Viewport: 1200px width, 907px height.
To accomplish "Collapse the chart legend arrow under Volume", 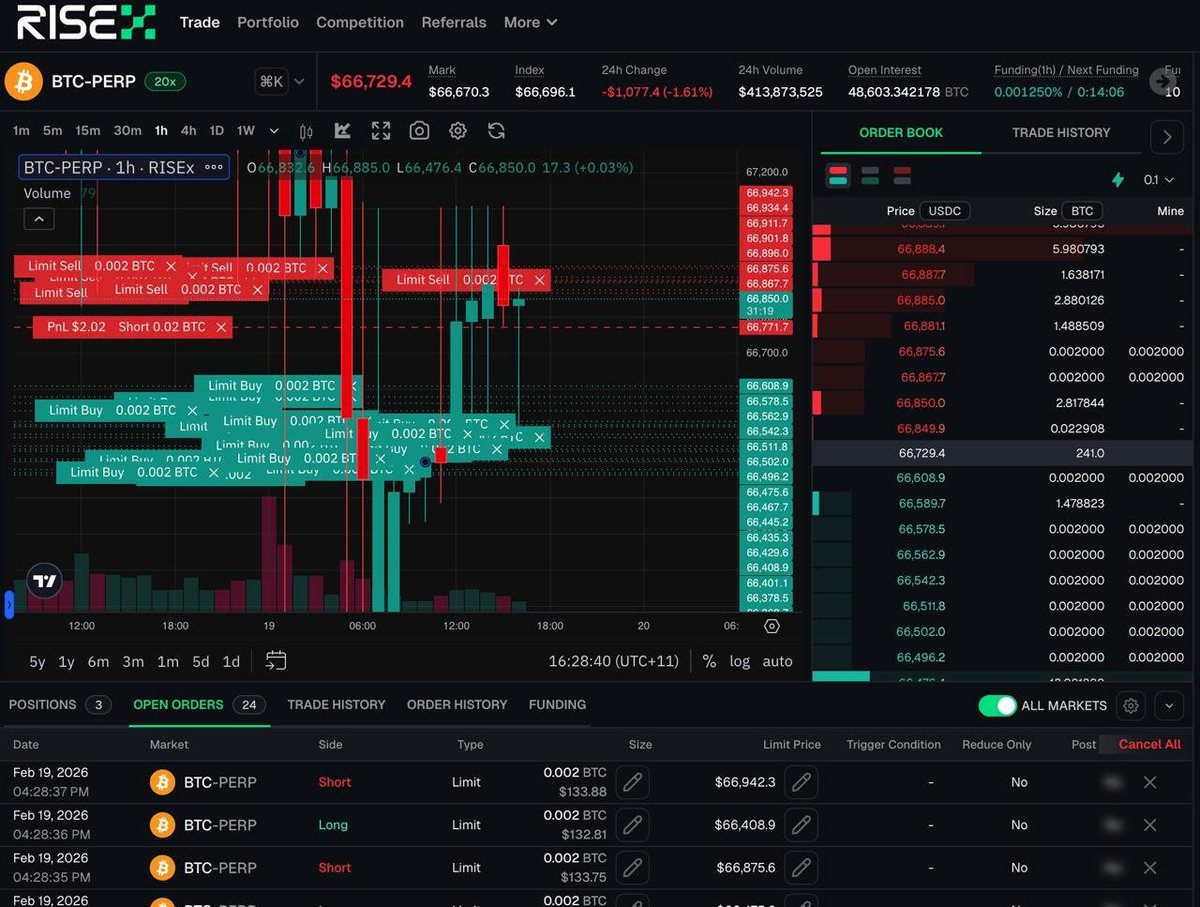I will [x=39, y=219].
